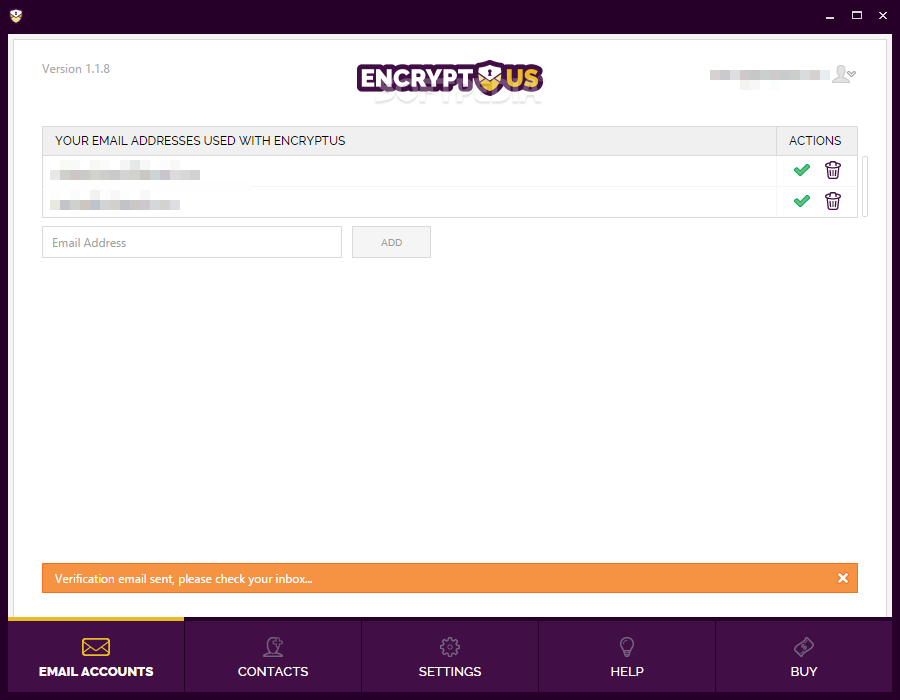Click the blurred account name at top right
The height and width of the screenshot is (700, 900).
pyautogui.click(x=769, y=75)
